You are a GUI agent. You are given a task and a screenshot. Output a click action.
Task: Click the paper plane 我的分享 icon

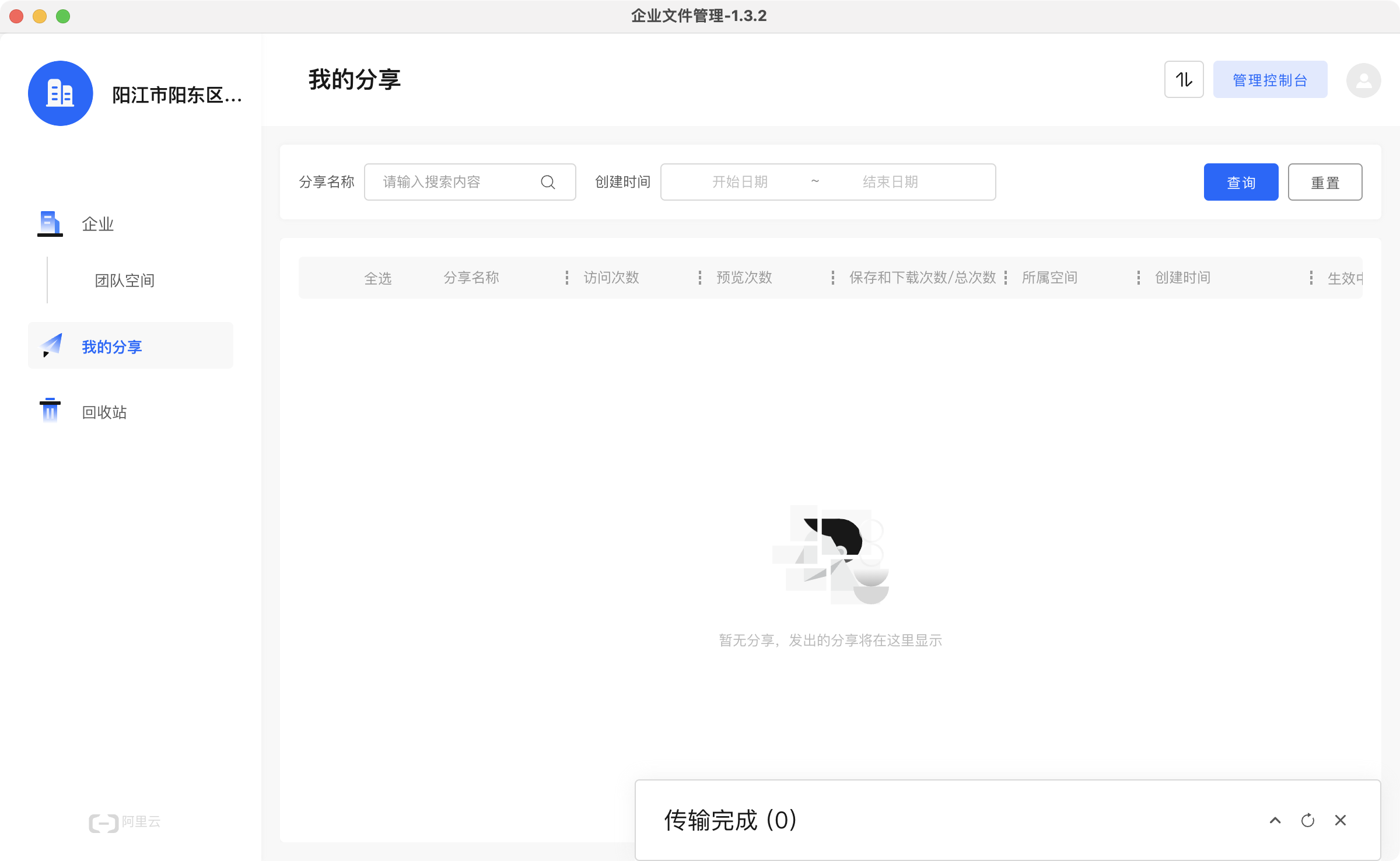(x=51, y=345)
